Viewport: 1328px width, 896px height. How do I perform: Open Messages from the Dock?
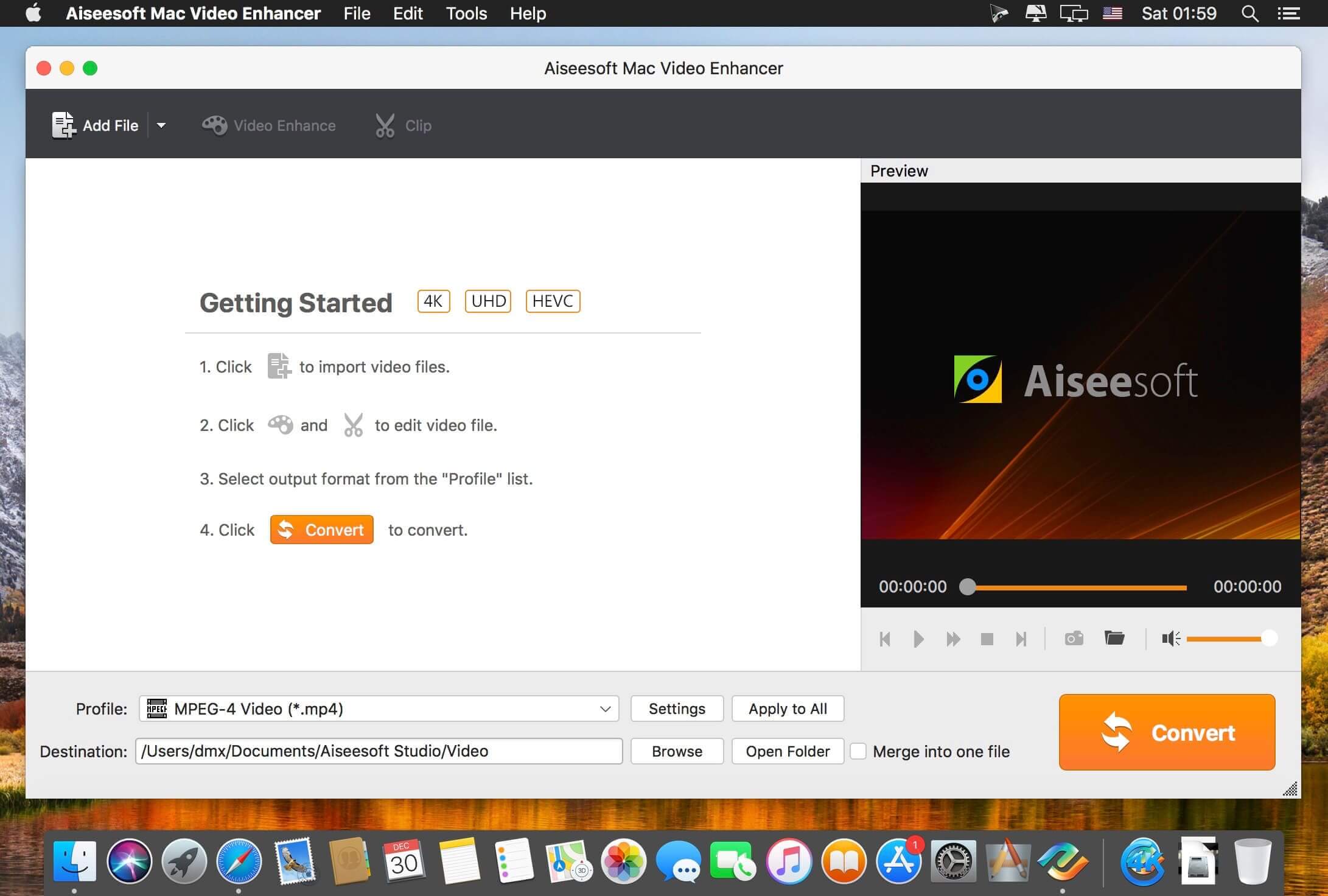coord(678,861)
